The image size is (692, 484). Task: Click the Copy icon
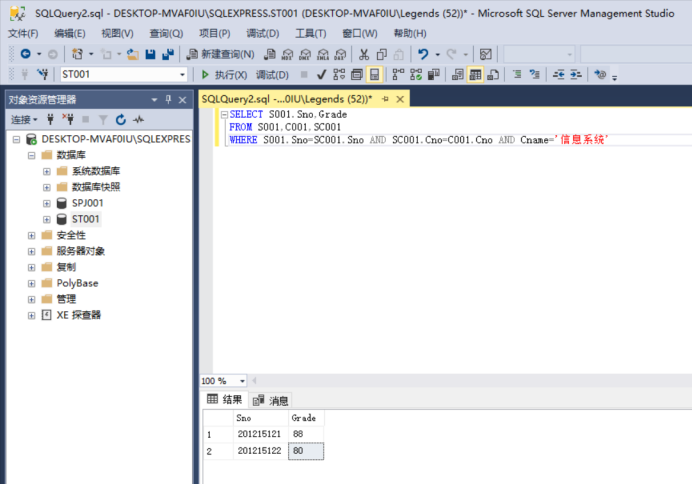(x=382, y=54)
